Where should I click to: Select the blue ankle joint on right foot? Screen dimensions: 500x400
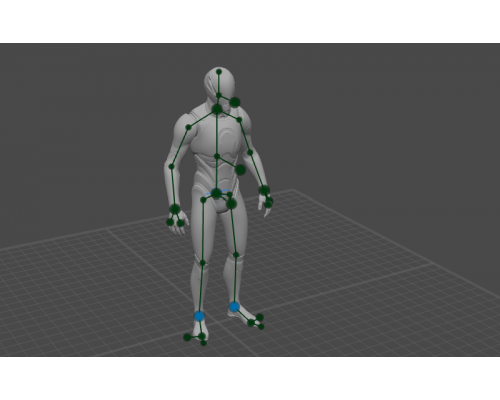point(199,316)
